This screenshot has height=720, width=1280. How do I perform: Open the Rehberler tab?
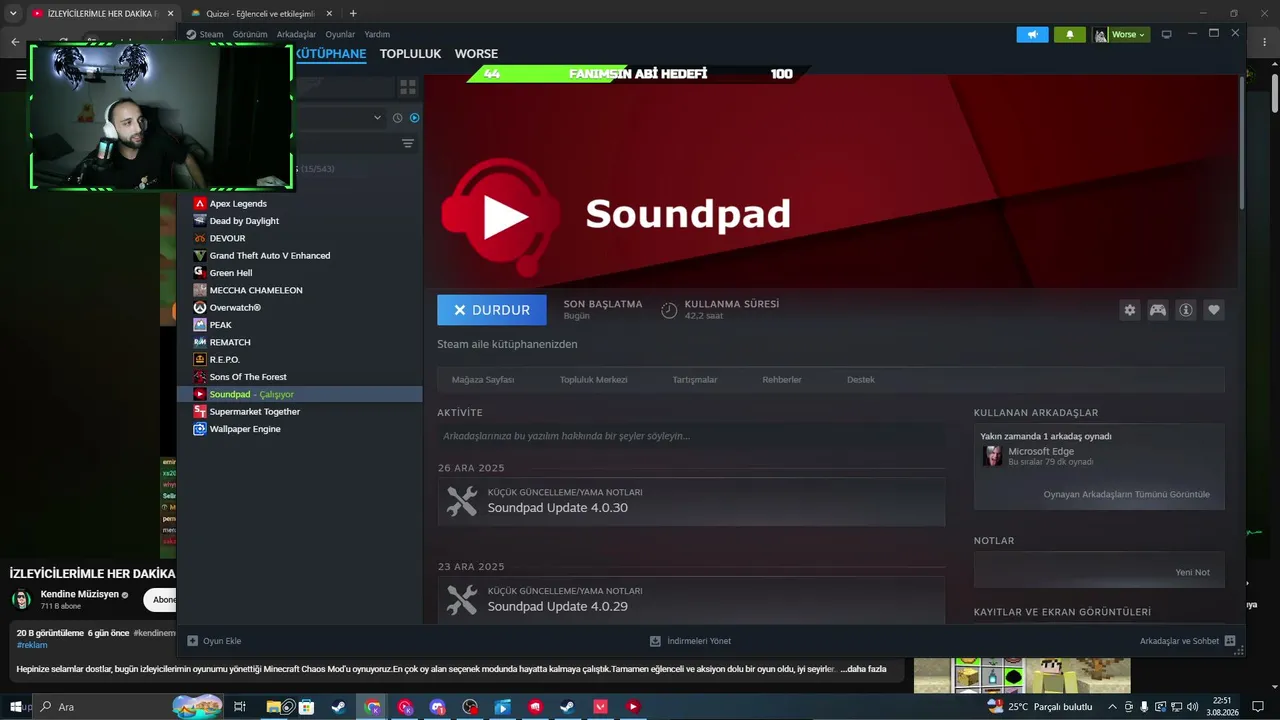coord(782,380)
